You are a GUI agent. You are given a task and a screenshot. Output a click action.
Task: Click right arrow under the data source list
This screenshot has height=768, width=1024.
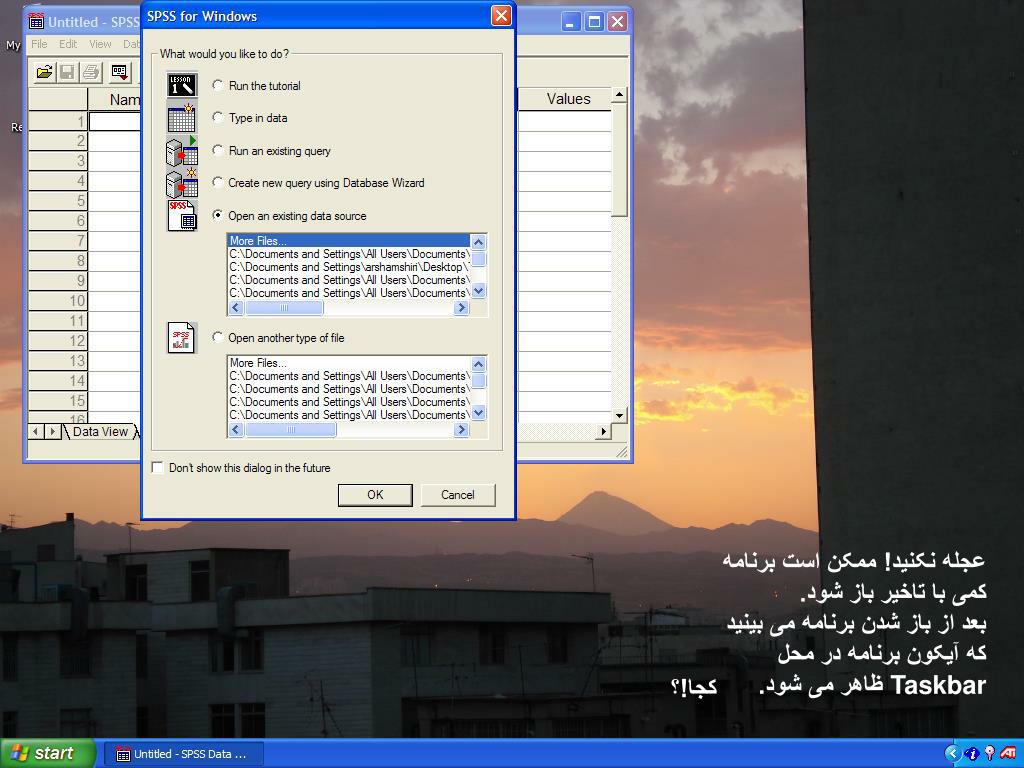462,308
